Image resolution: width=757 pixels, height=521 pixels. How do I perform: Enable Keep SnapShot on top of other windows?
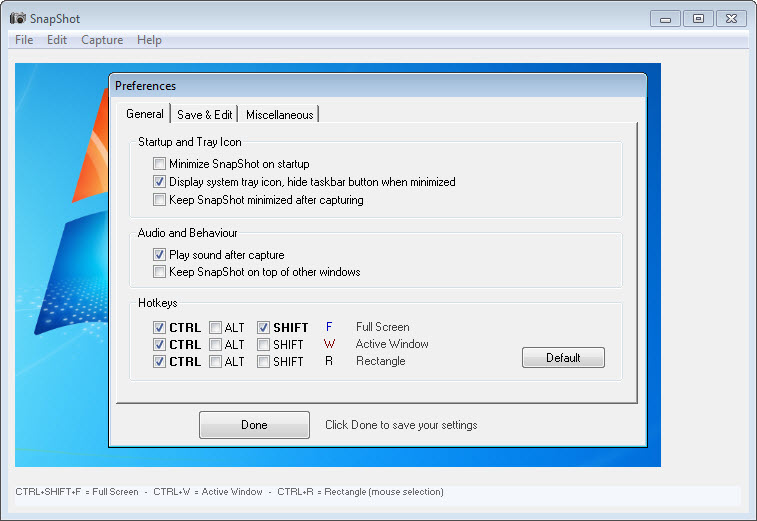tap(159, 272)
